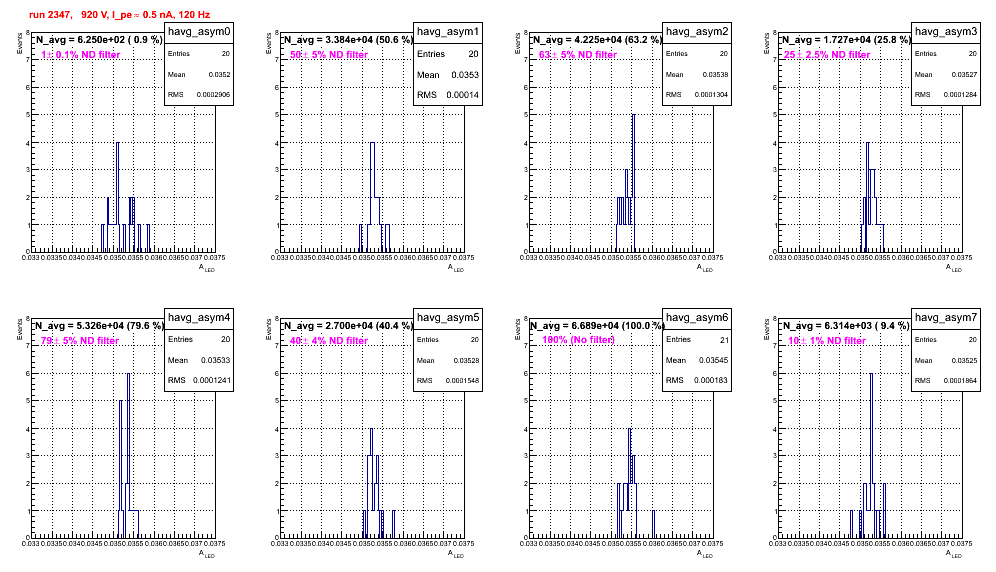
Task: Pick the magenta 100% (No filter) label
Action: (578, 340)
